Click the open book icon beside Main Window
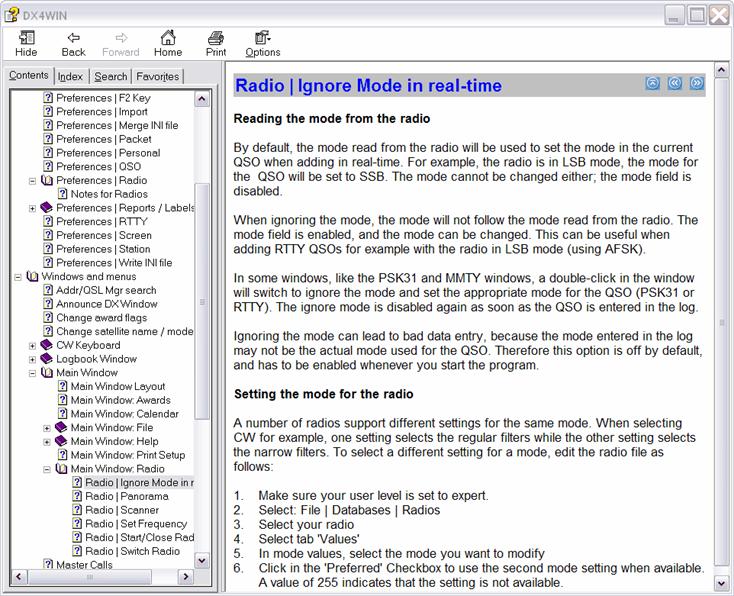Image resolution: width=734 pixels, height=596 pixels. [47, 373]
